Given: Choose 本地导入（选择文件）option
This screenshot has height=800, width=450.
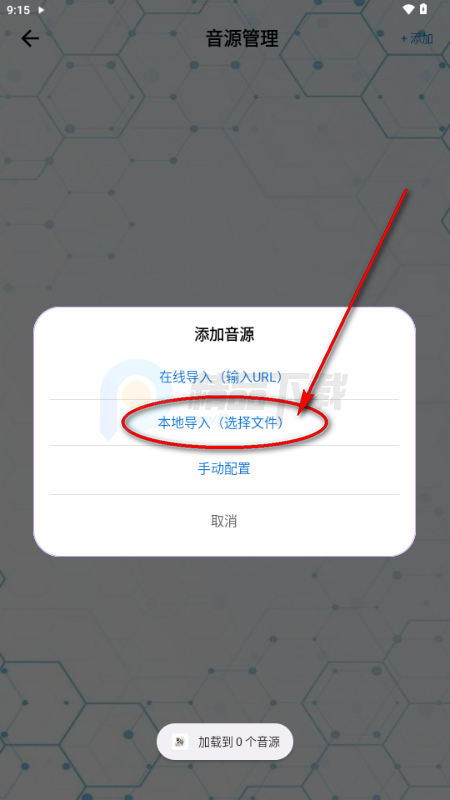Looking at the screenshot, I should (x=221, y=423).
